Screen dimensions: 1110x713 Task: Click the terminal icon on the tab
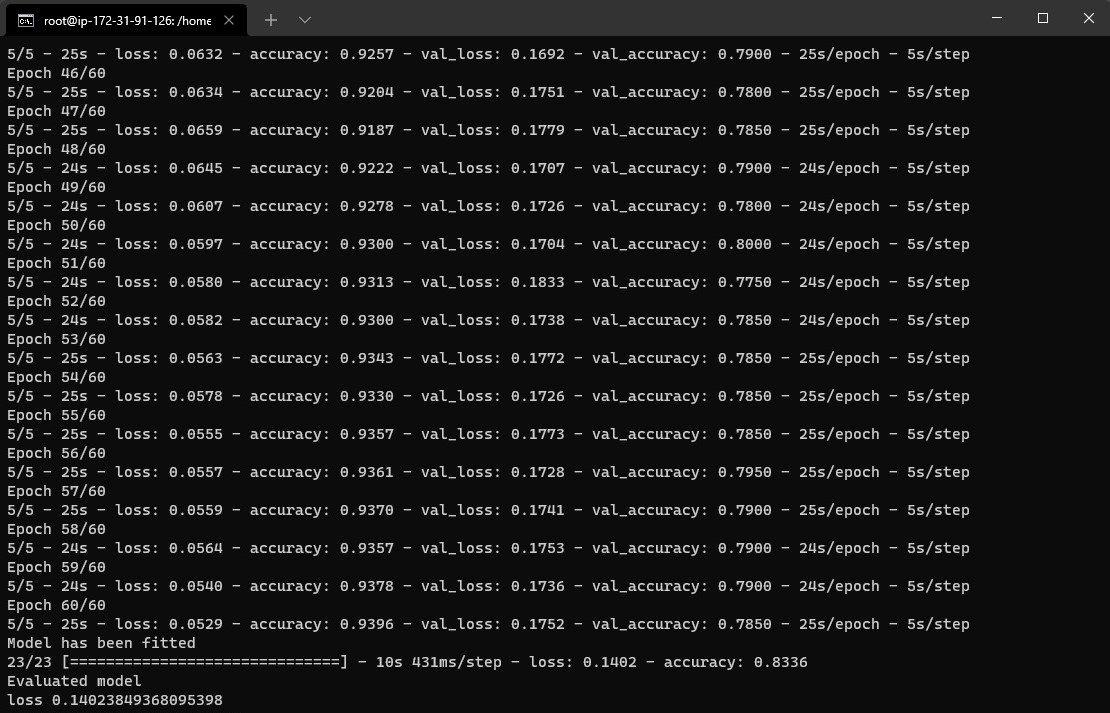pos(25,21)
